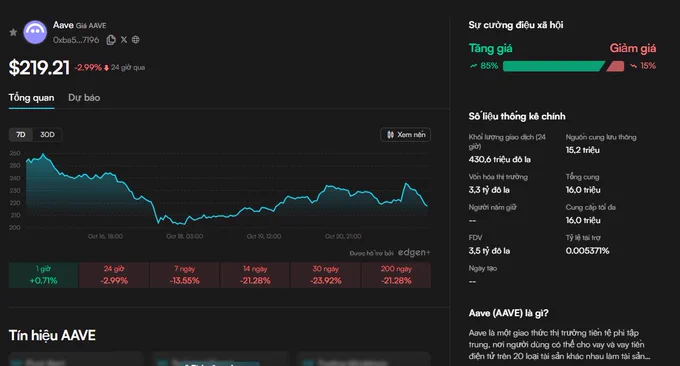The height and width of the screenshot is (366, 680).
Task: Click the edgen+ powered-by link
Action: pos(414,252)
